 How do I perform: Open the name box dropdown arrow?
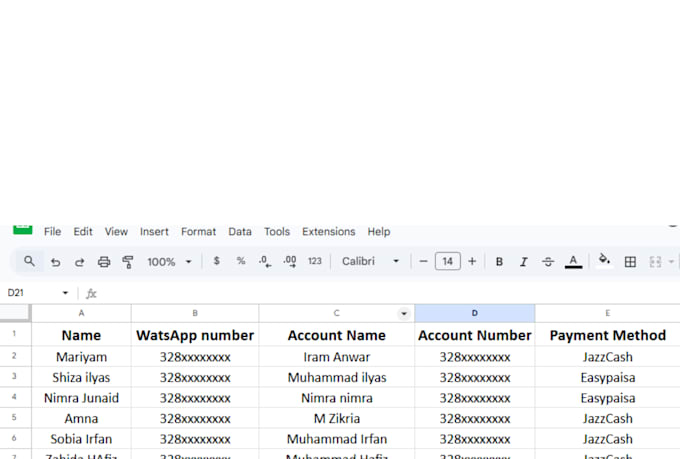pos(65,293)
